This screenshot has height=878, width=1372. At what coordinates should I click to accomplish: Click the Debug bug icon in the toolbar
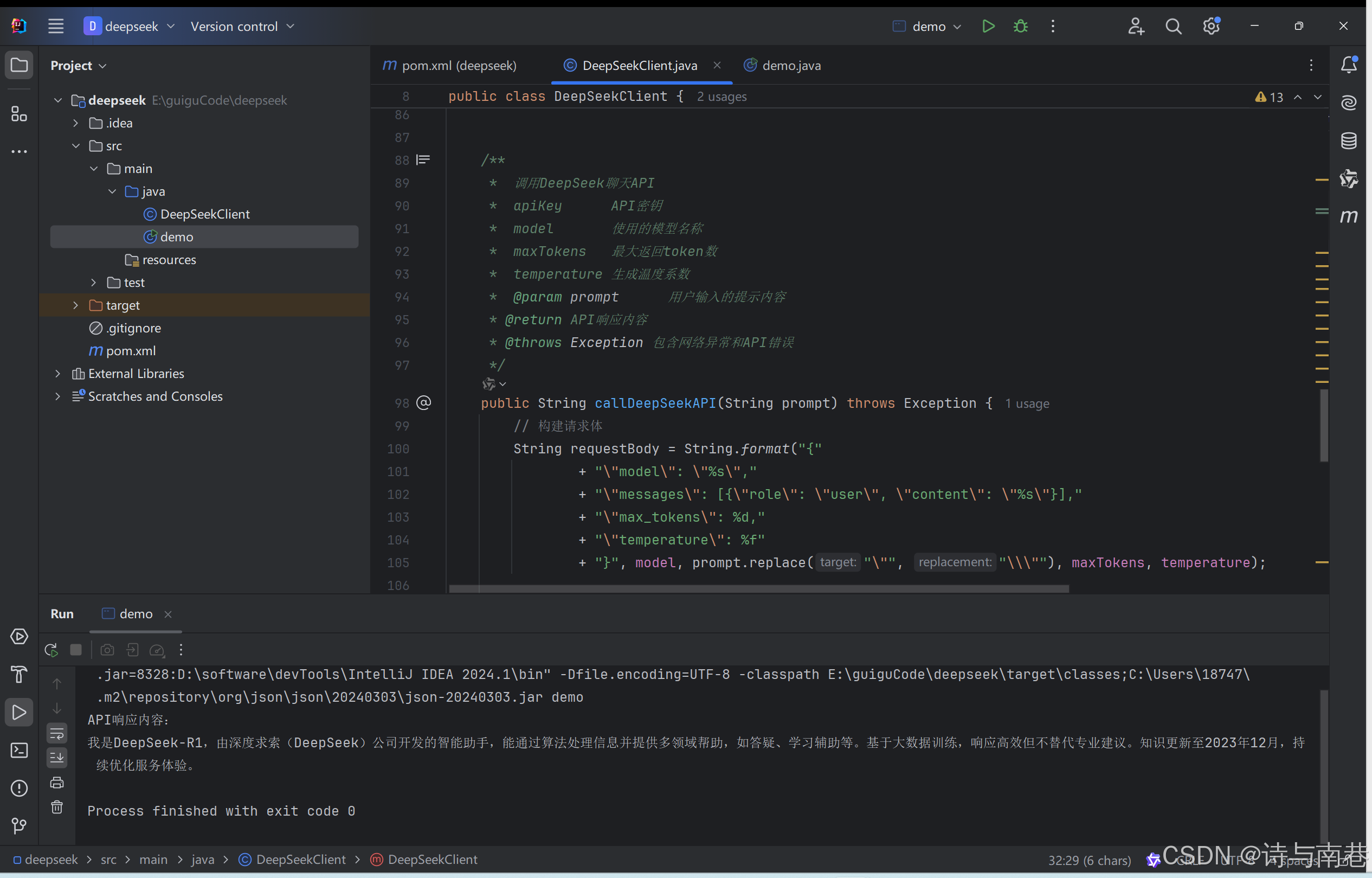[x=1020, y=26]
